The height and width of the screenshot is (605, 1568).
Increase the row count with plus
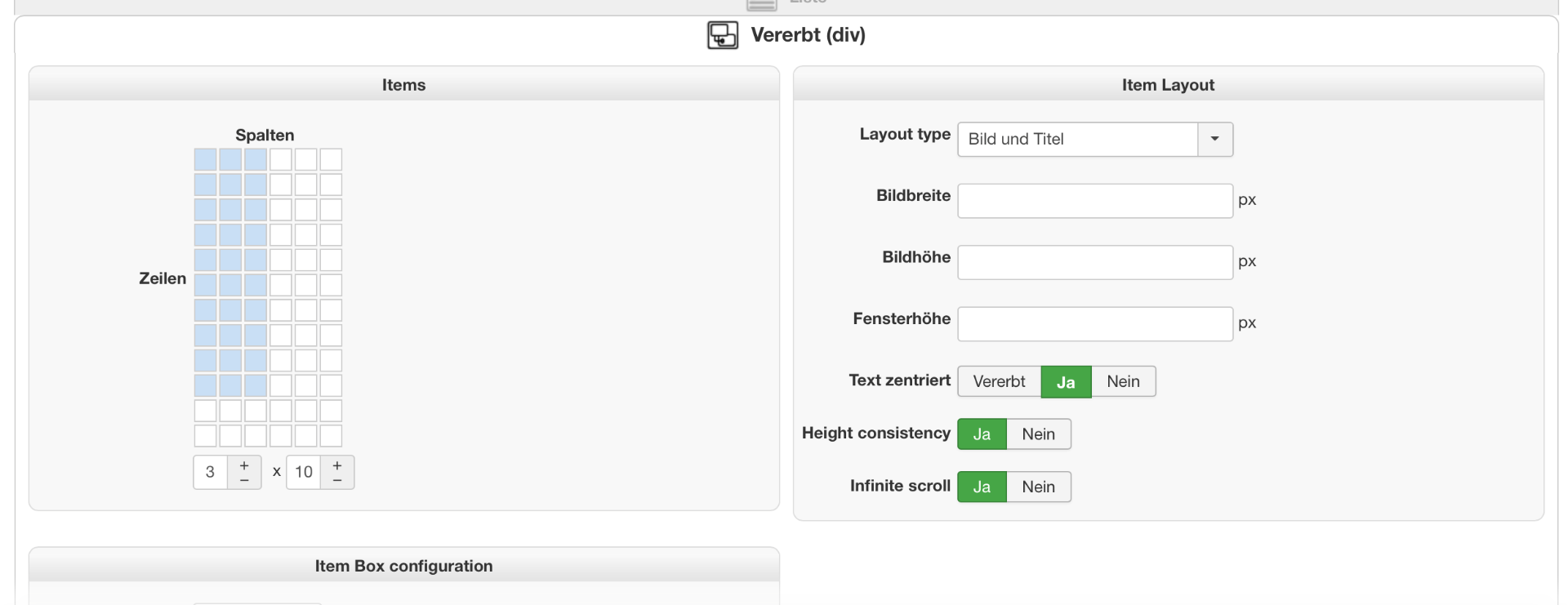pos(337,465)
